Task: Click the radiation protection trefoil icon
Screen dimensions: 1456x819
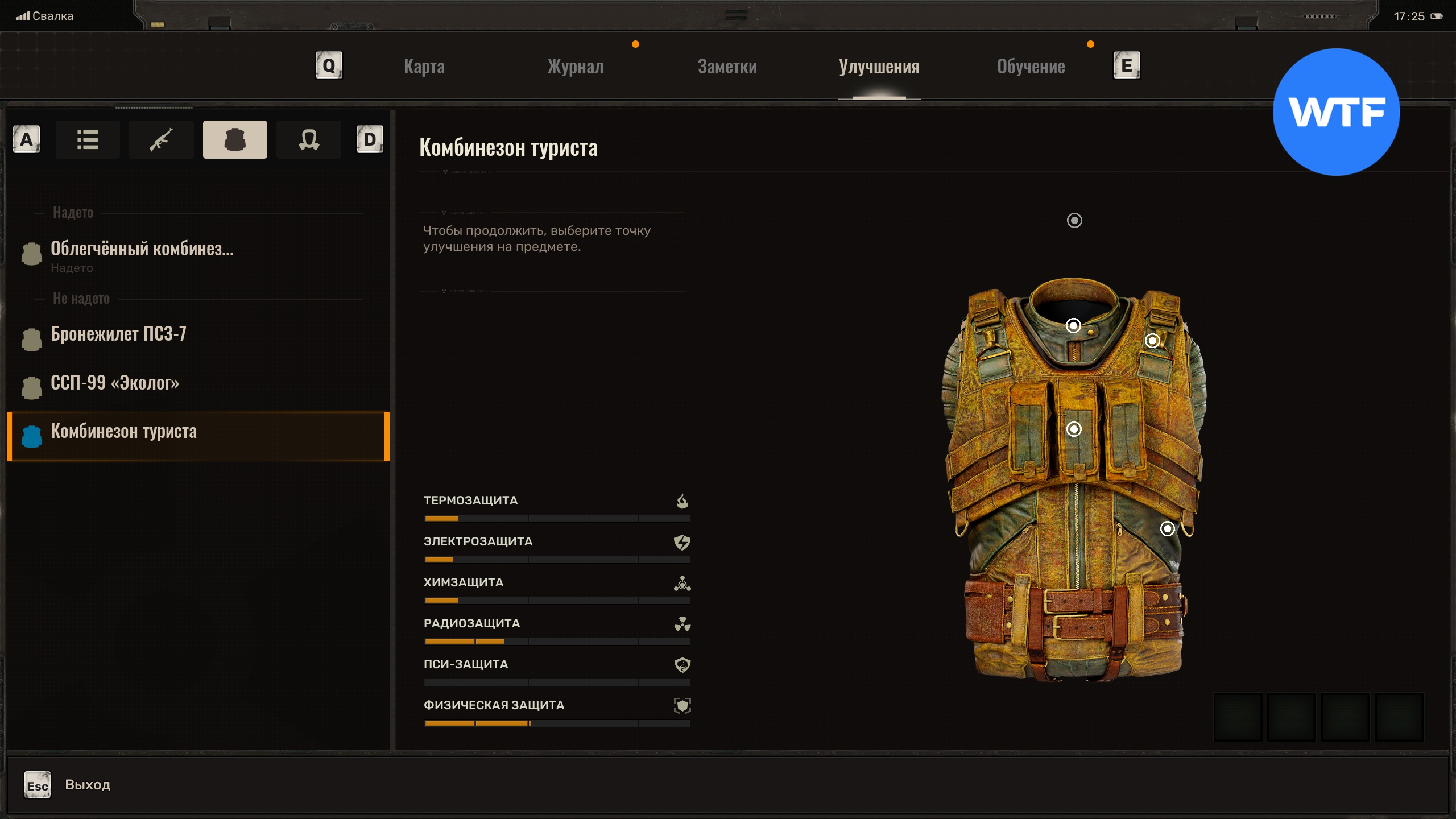Action: tap(682, 624)
